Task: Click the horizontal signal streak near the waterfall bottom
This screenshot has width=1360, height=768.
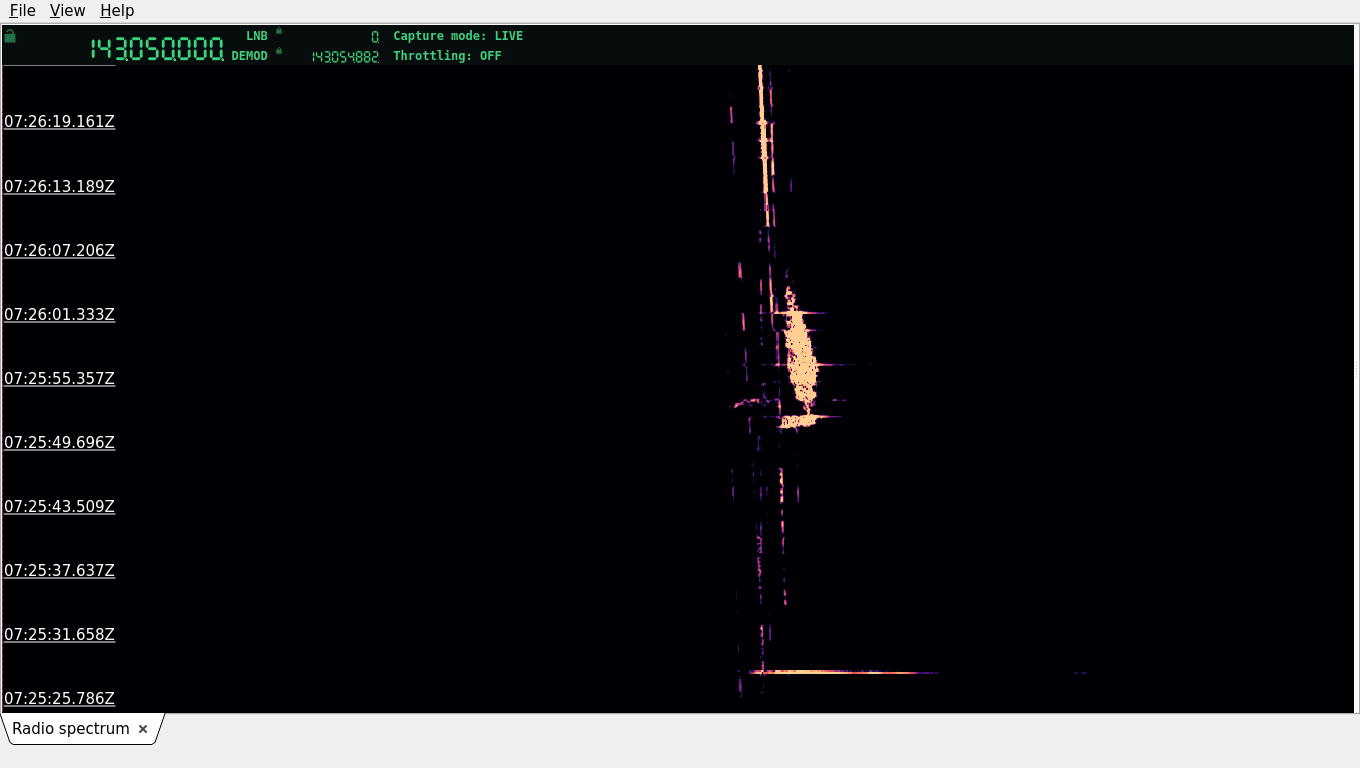Action: (845, 672)
